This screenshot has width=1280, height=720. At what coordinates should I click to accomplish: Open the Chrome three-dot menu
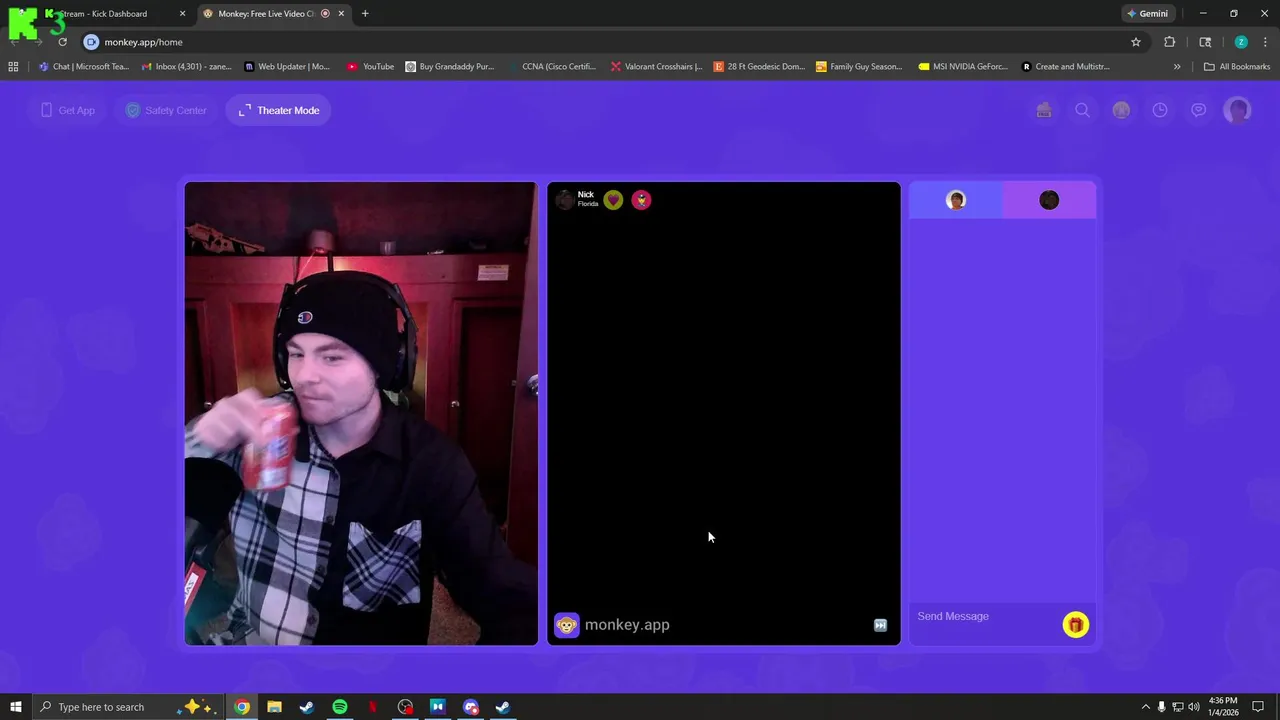pos(1265,42)
